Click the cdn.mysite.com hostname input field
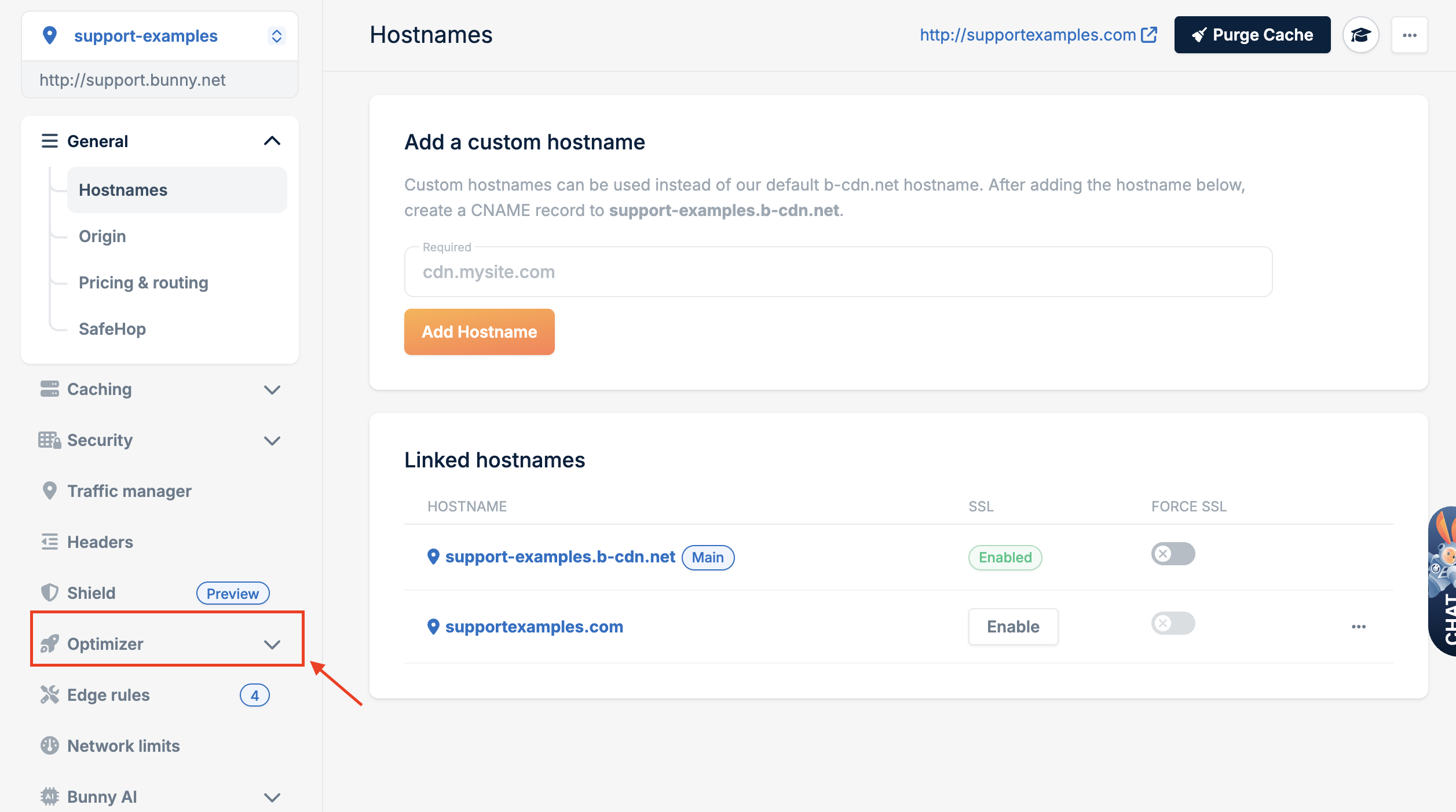The image size is (1456, 812). coord(837,271)
